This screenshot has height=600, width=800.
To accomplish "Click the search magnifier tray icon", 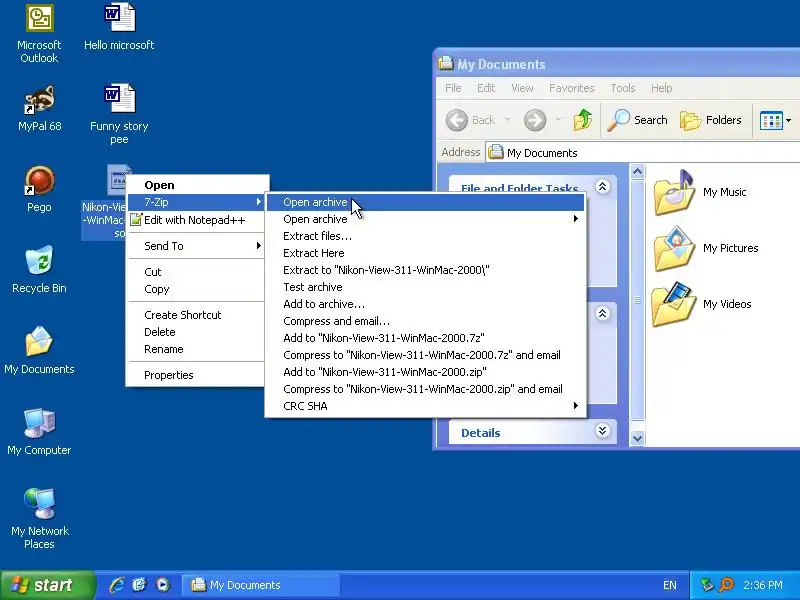I will point(726,585).
